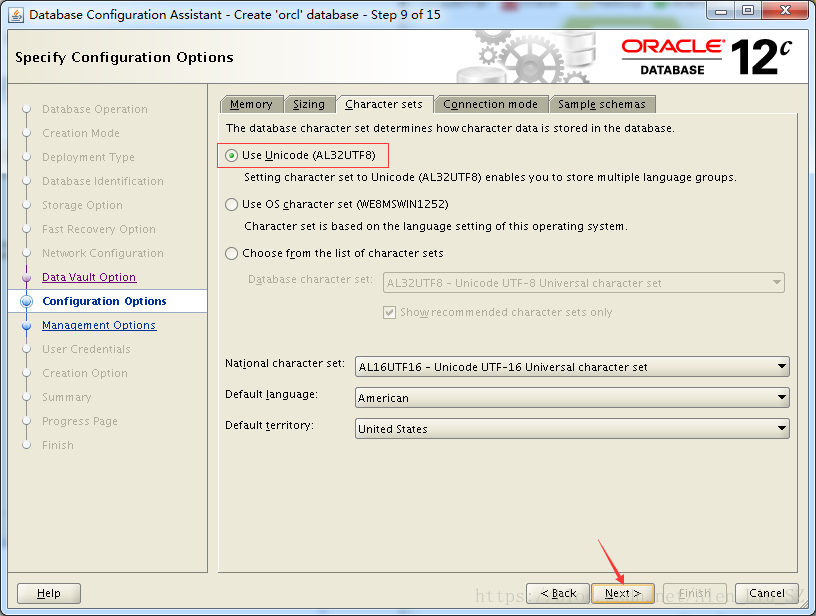Click Finish step label in sidebar
This screenshot has height=616, width=816.
click(58, 445)
